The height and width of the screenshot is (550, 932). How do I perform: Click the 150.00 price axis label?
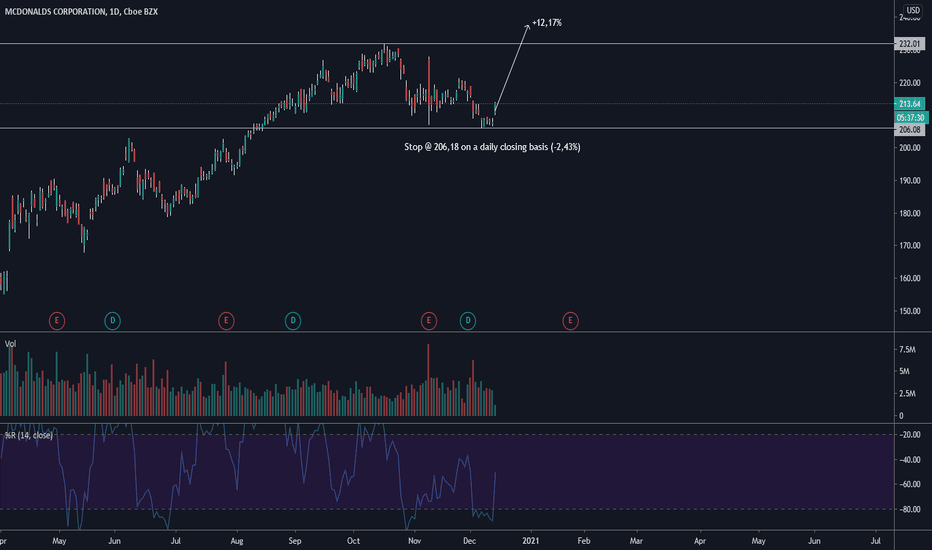tap(910, 310)
